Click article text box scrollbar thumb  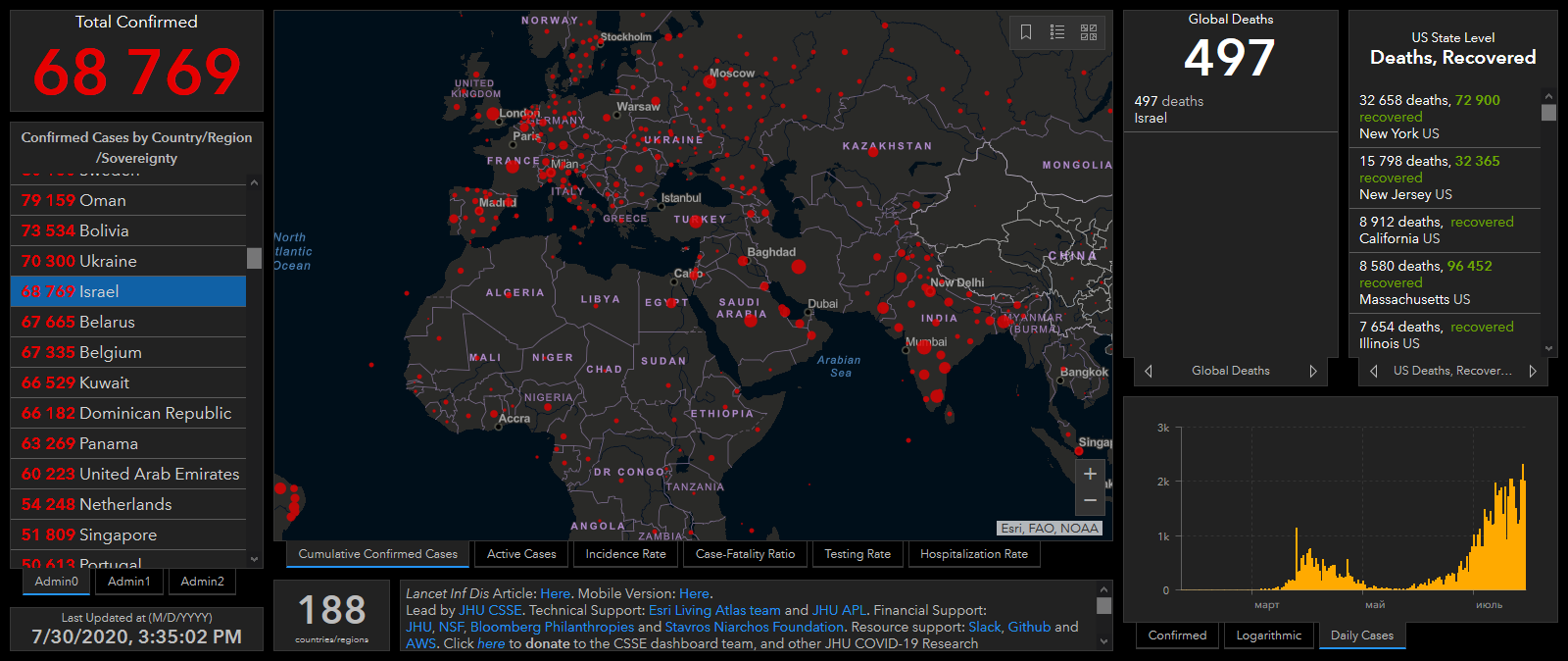pos(1103,605)
